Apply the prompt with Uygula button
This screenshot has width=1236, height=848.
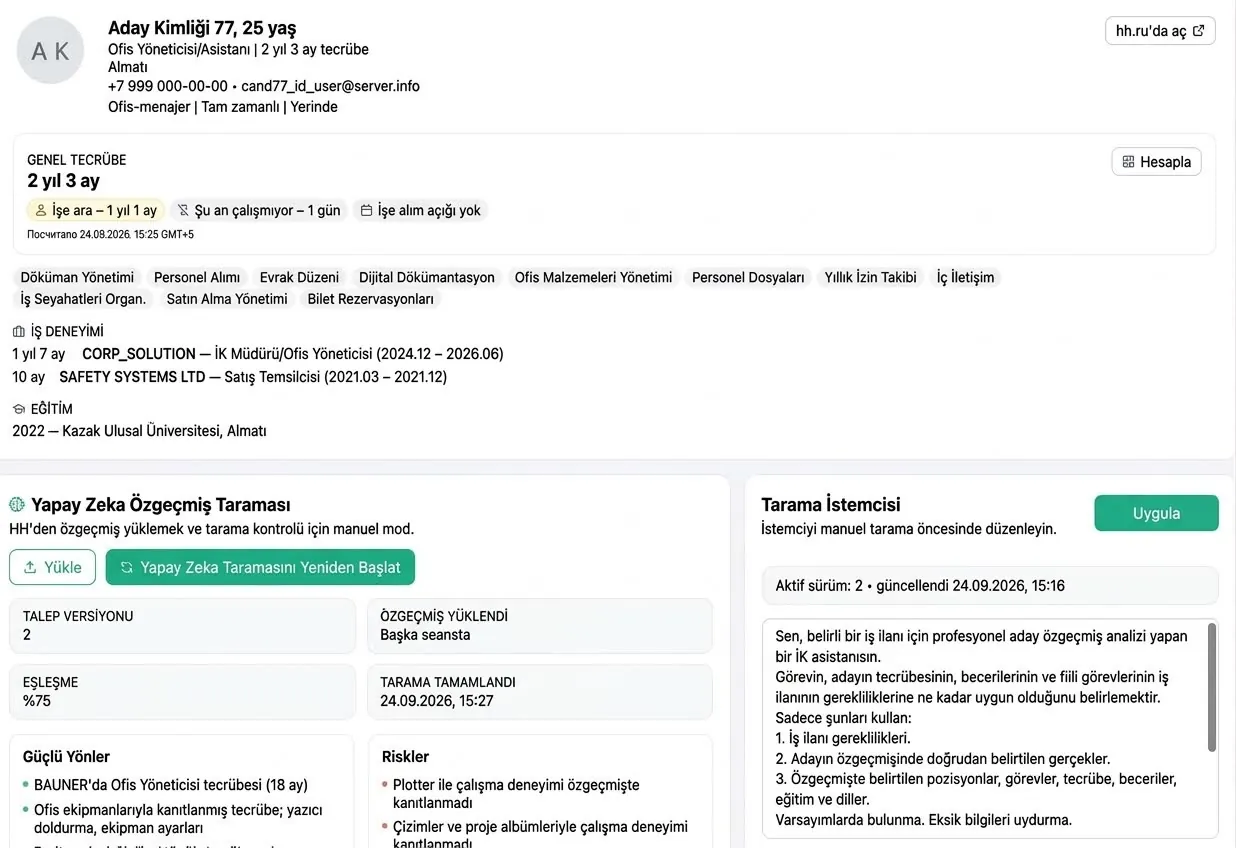pyautogui.click(x=1156, y=513)
